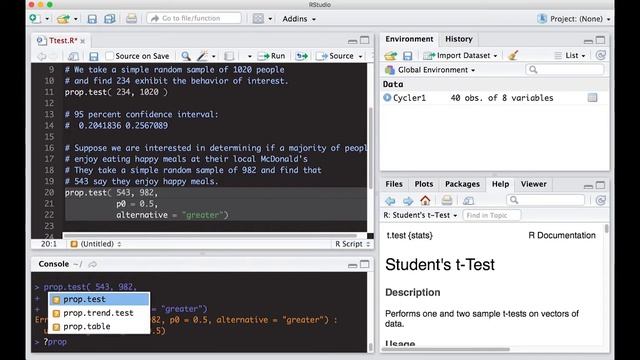Focus the Go to file/function field
This screenshot has height=360, width=640.
194,18
